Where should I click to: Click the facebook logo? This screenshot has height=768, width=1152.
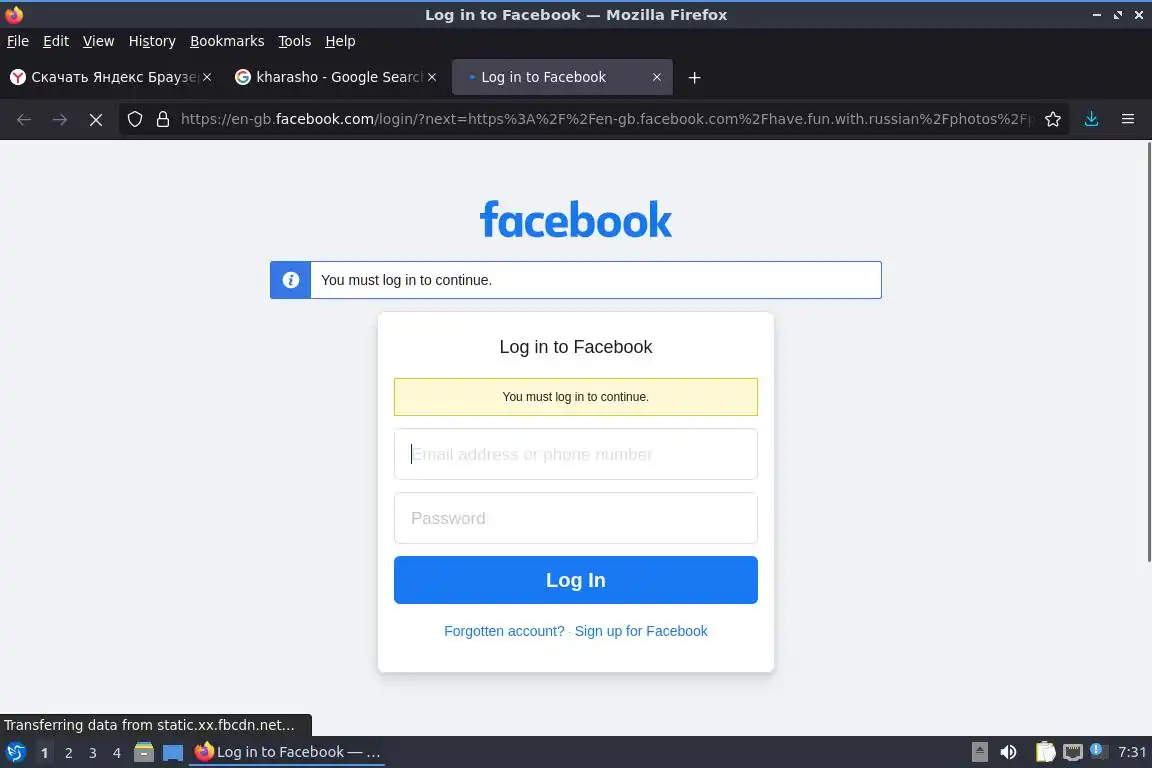point(575,219)
